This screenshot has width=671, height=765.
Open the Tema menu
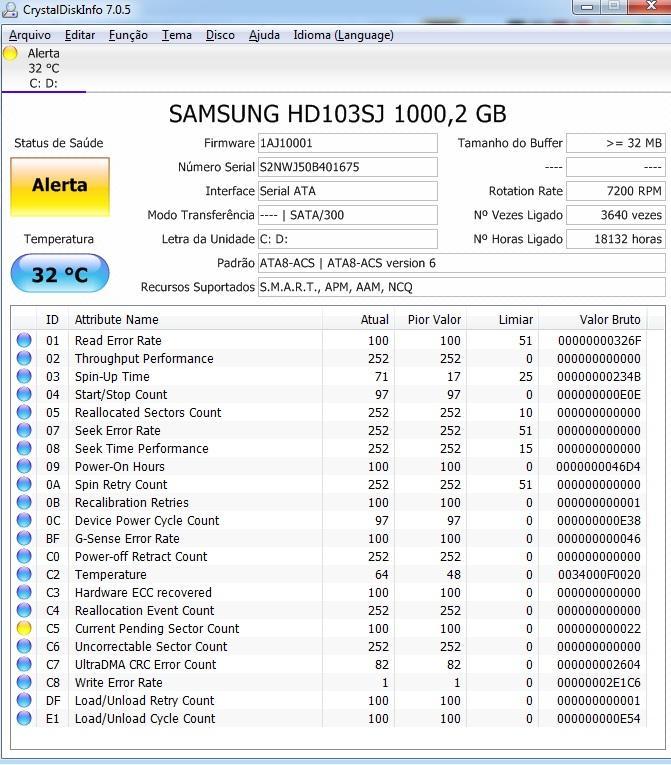[x=177, y=35]
